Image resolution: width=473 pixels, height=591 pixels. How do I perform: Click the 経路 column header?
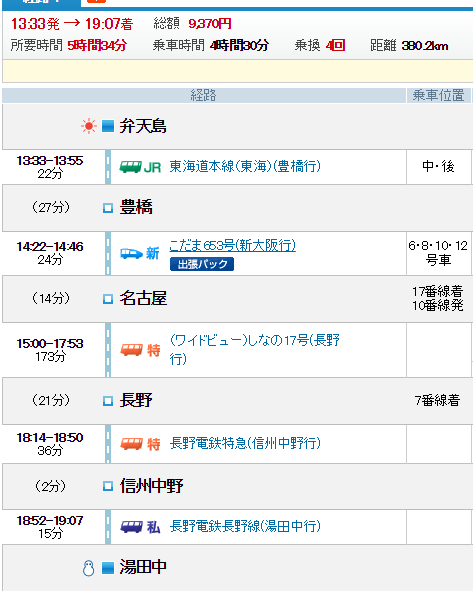coord(204,95)
